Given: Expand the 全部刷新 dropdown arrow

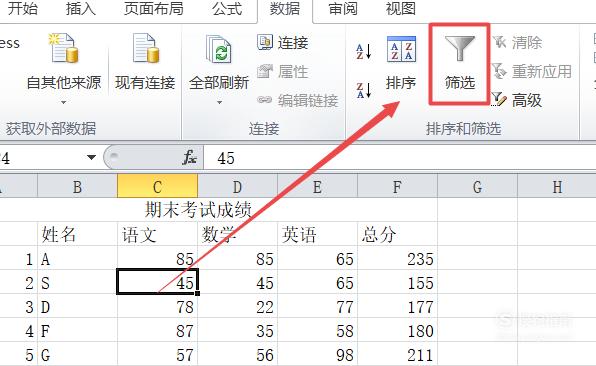Looking at the screenshot, I should click(x=219, y=102).
